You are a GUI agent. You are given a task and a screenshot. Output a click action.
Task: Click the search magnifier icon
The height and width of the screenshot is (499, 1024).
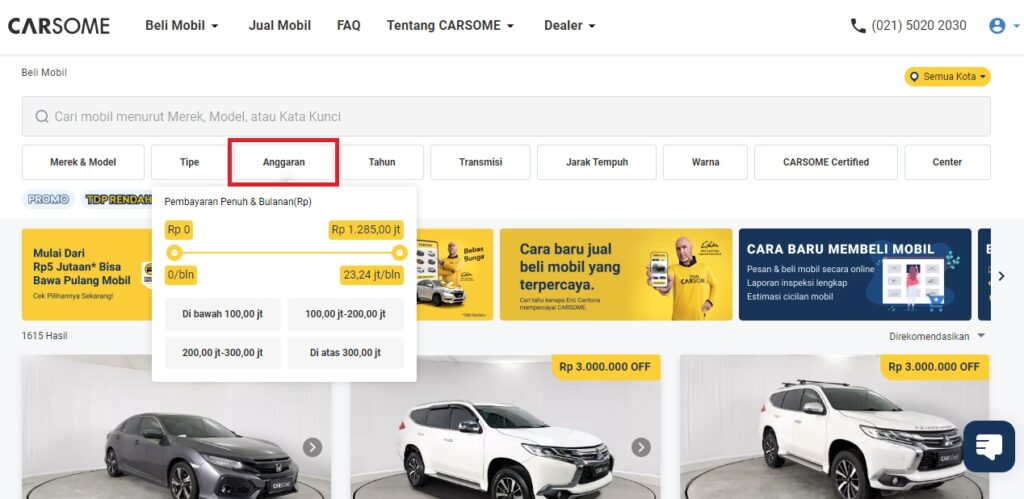pyautogui.click(x=42, y=116)
